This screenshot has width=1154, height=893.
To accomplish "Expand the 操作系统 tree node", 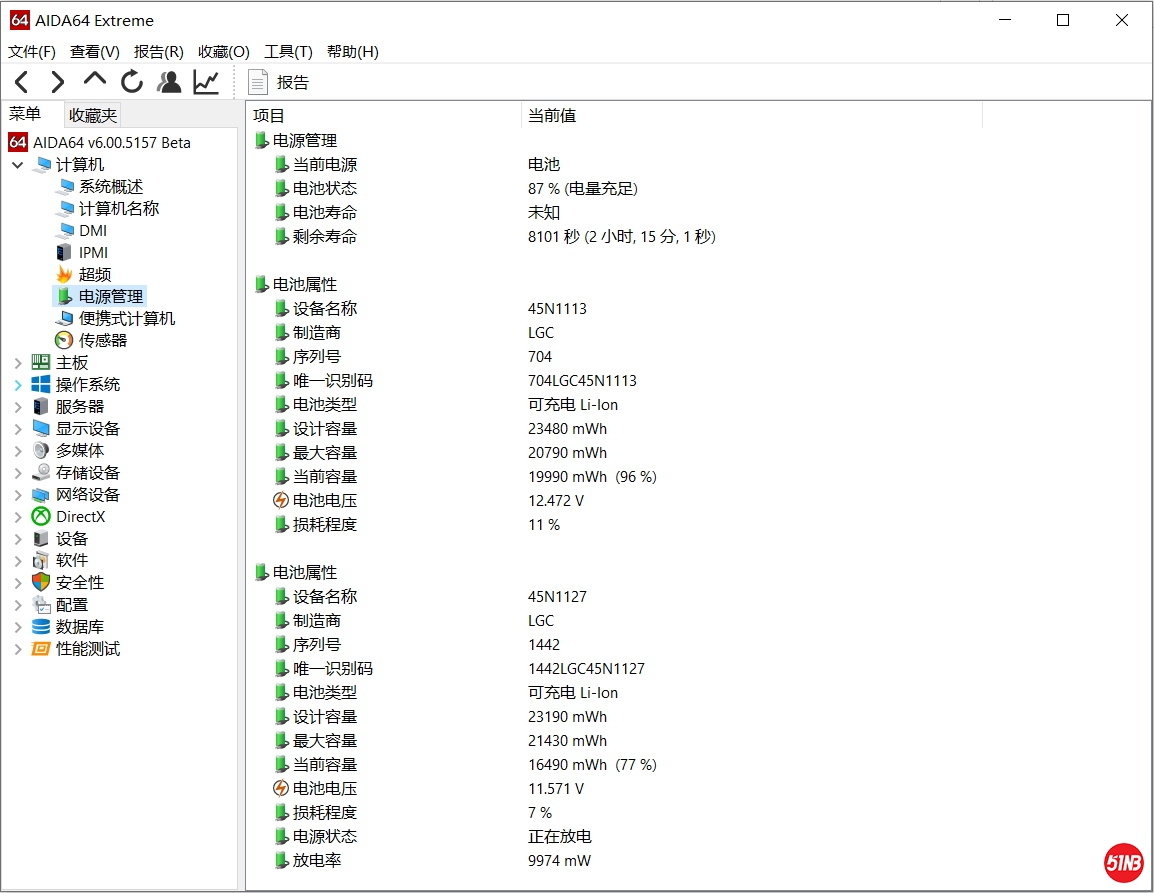I will [18, 385].
